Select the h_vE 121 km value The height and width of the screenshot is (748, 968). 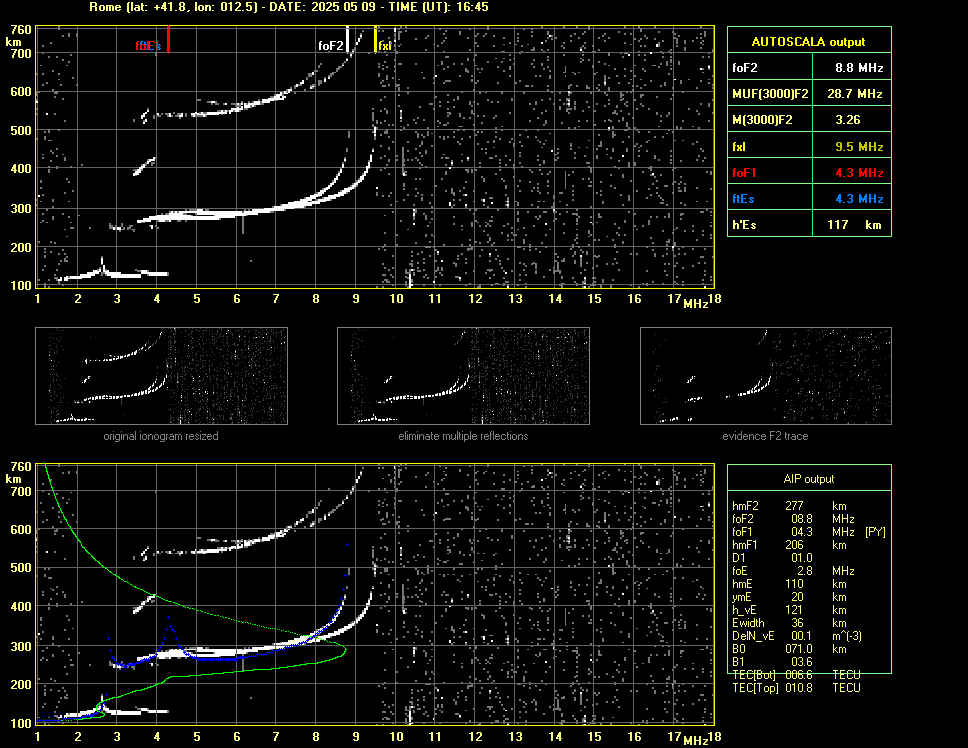tap(795, 610)
